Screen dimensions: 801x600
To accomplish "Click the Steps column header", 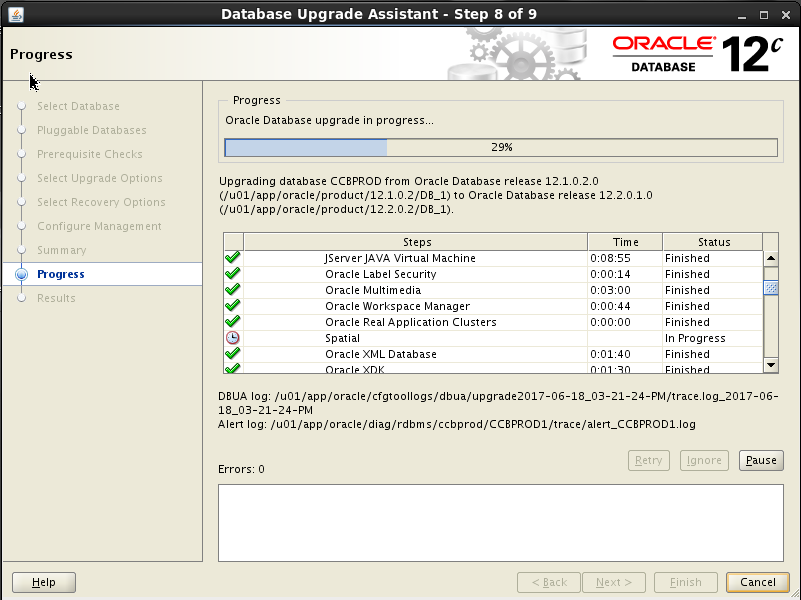I will 416,242.
